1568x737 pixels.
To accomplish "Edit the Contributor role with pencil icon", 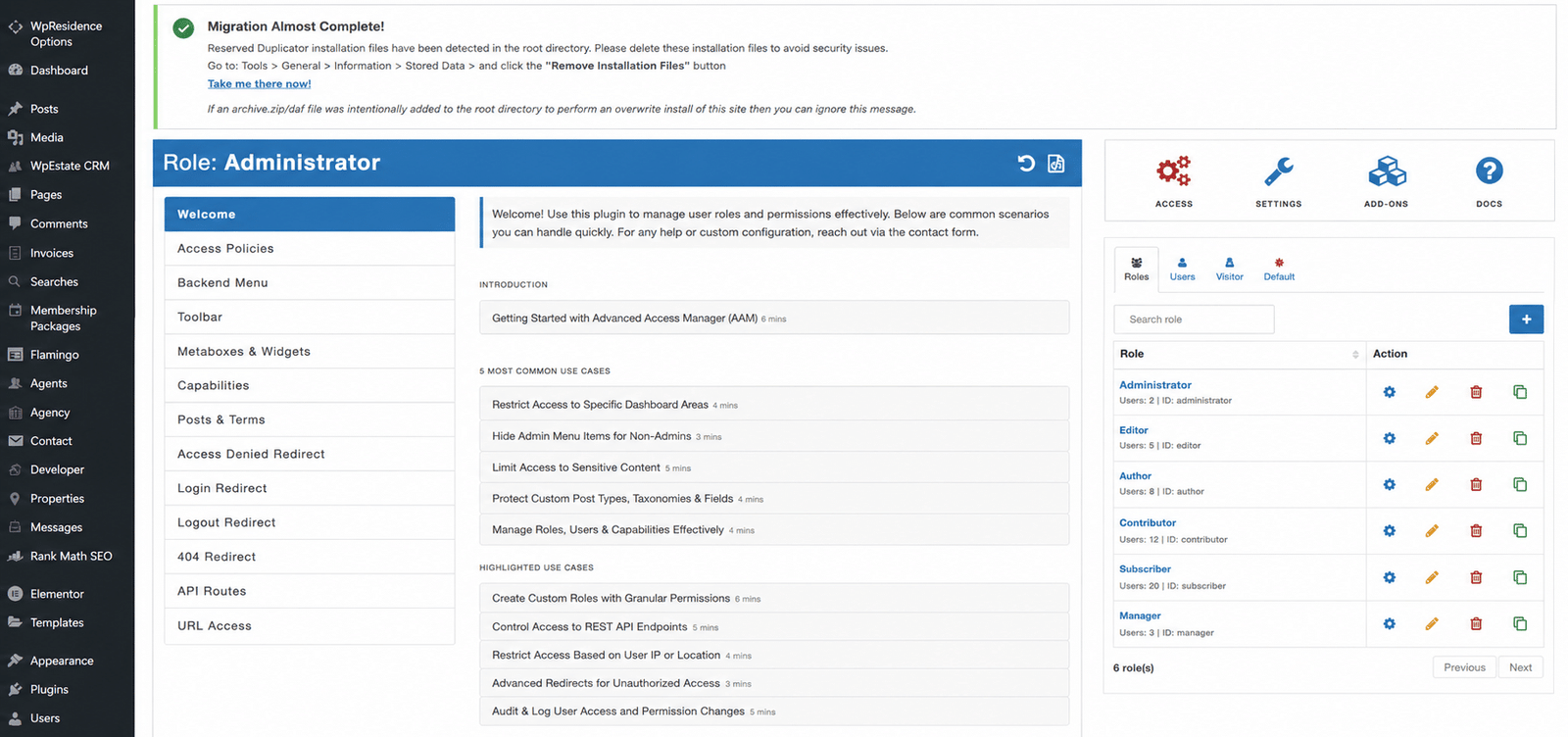I will pyautogui.click(x=1432, y=530).
